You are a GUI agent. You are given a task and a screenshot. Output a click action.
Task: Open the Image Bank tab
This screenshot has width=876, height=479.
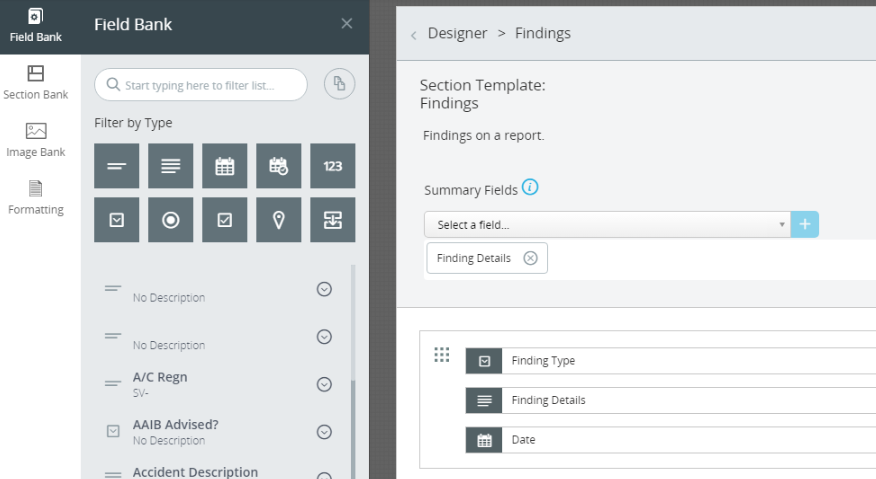coord(36,140)
